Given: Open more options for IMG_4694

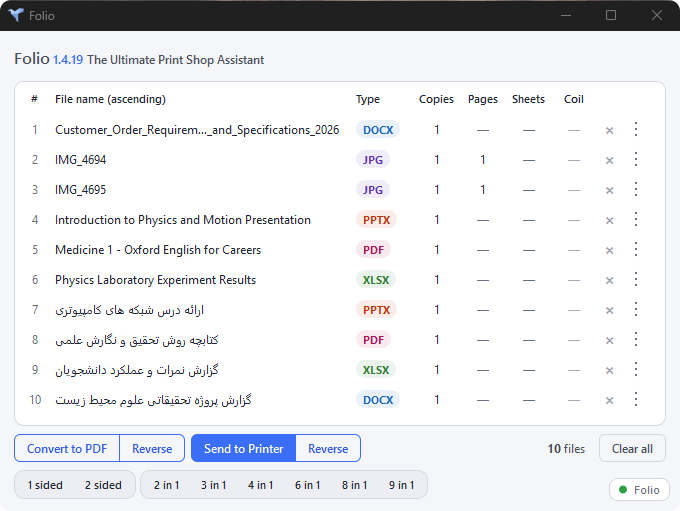Looking at the screenshot, I should point(636,159).
